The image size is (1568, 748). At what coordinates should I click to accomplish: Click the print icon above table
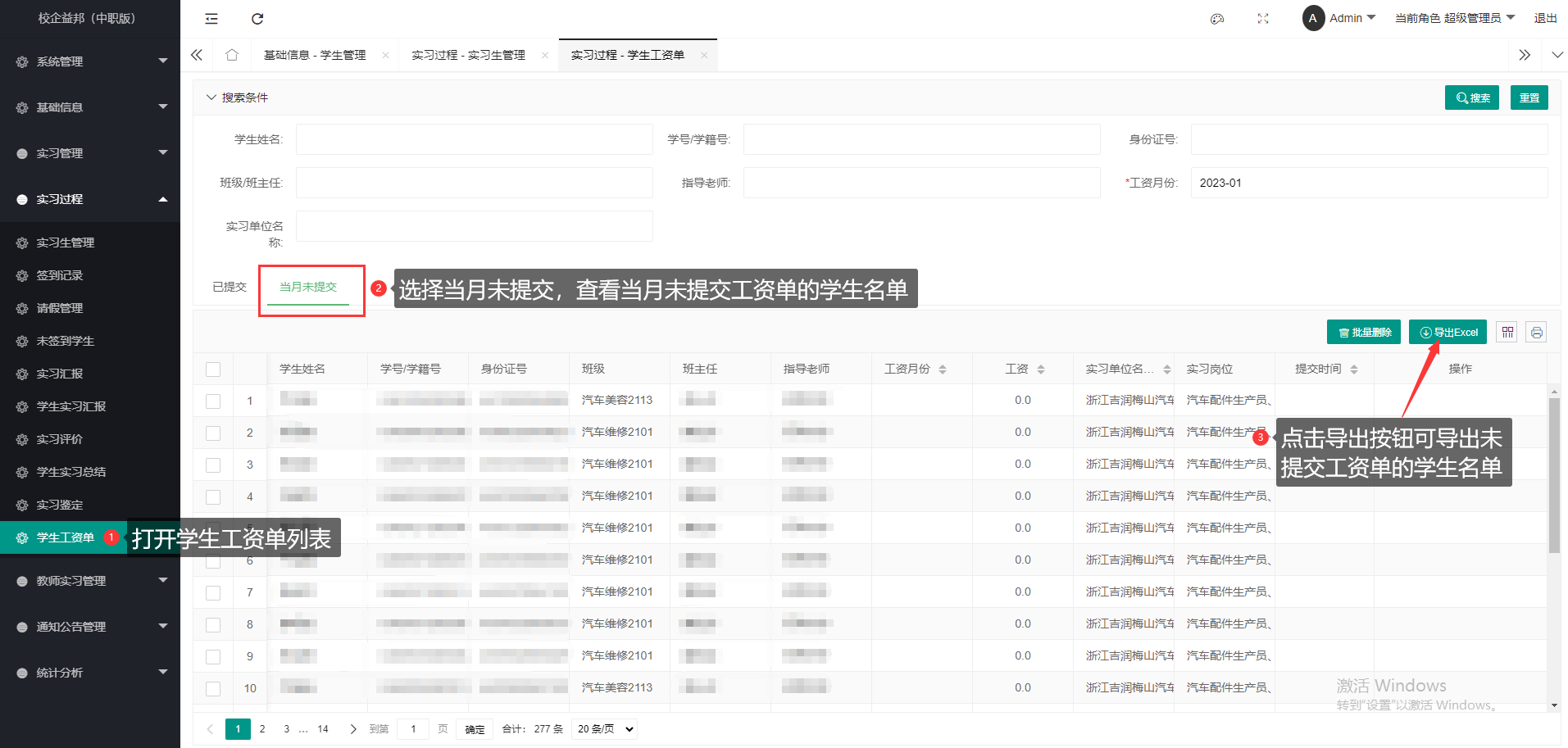(1536, 332)
